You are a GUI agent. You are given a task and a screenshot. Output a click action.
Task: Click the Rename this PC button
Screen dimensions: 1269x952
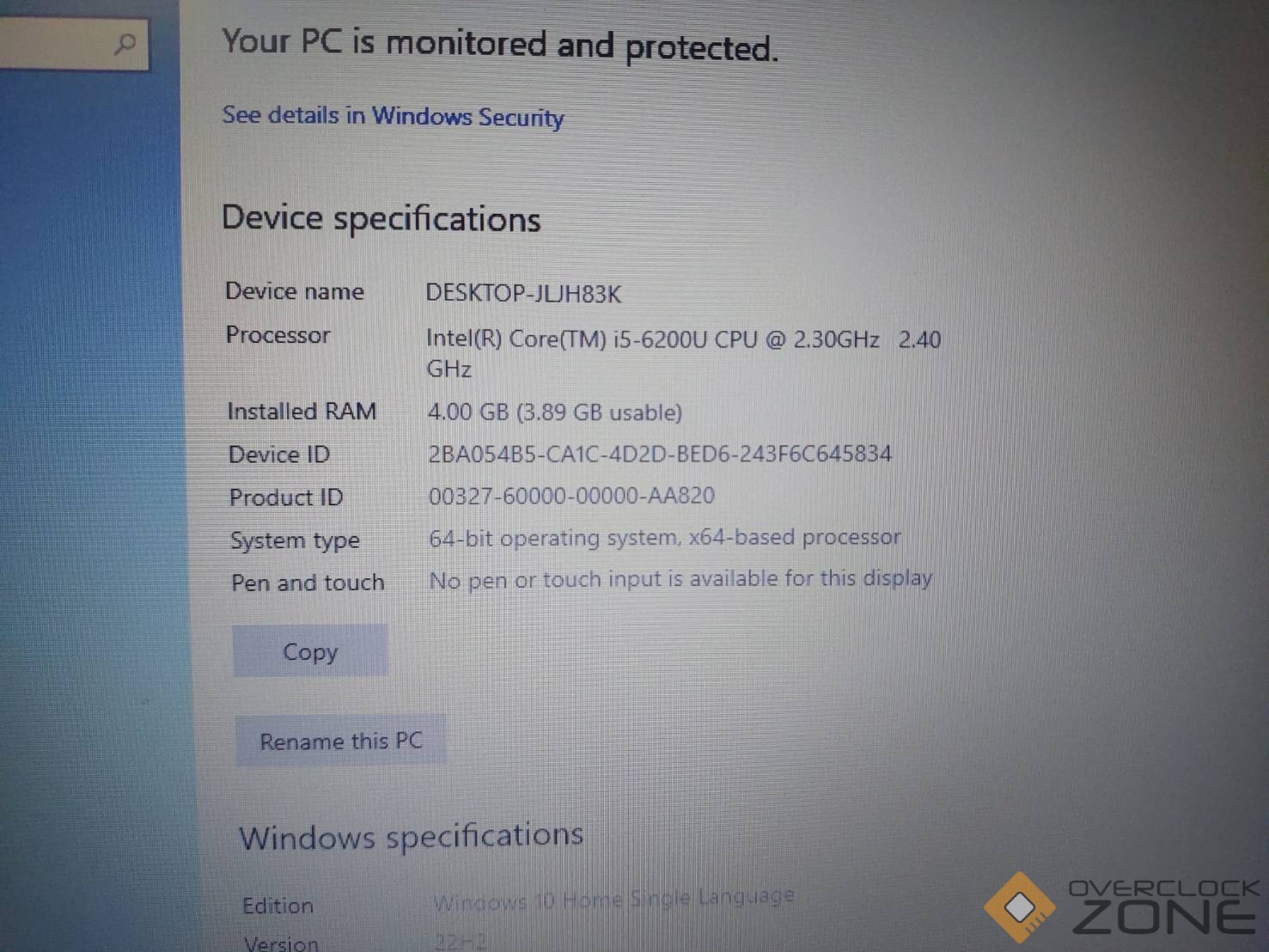click(341, 741)
